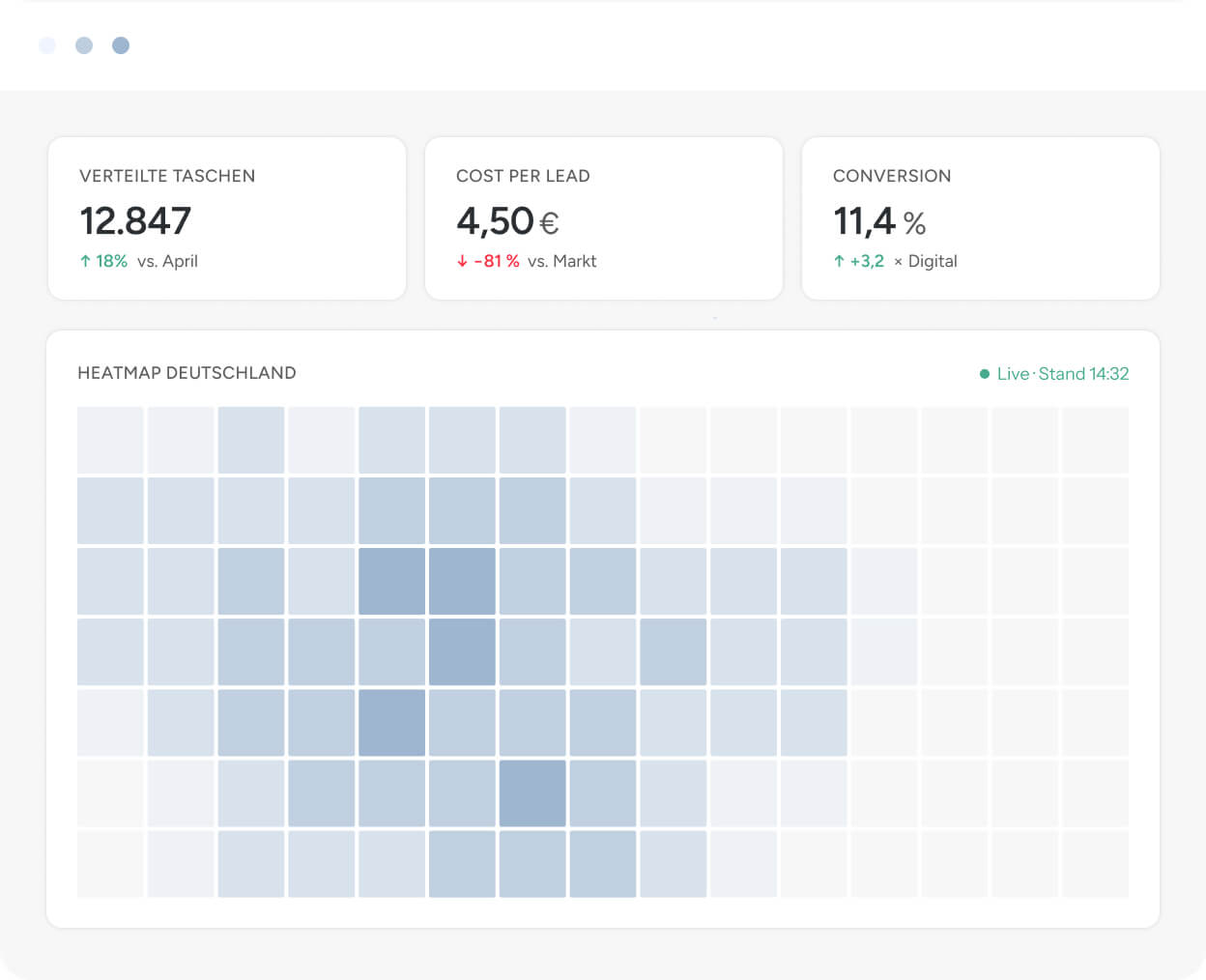Click the green Live status dot
1206x980 pixels.
tap(985, 374)
